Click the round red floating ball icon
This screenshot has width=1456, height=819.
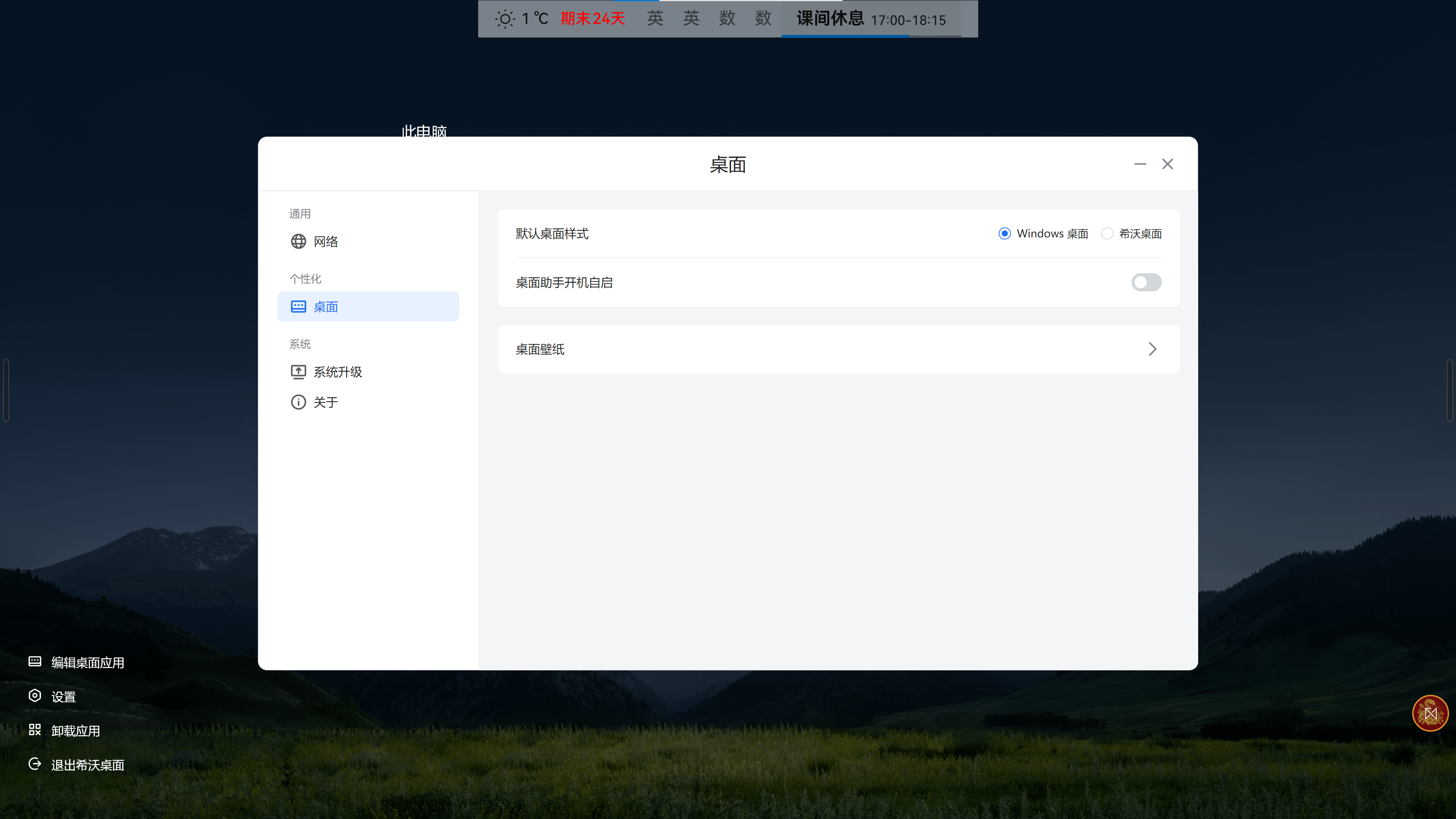tap(1431, 713)
